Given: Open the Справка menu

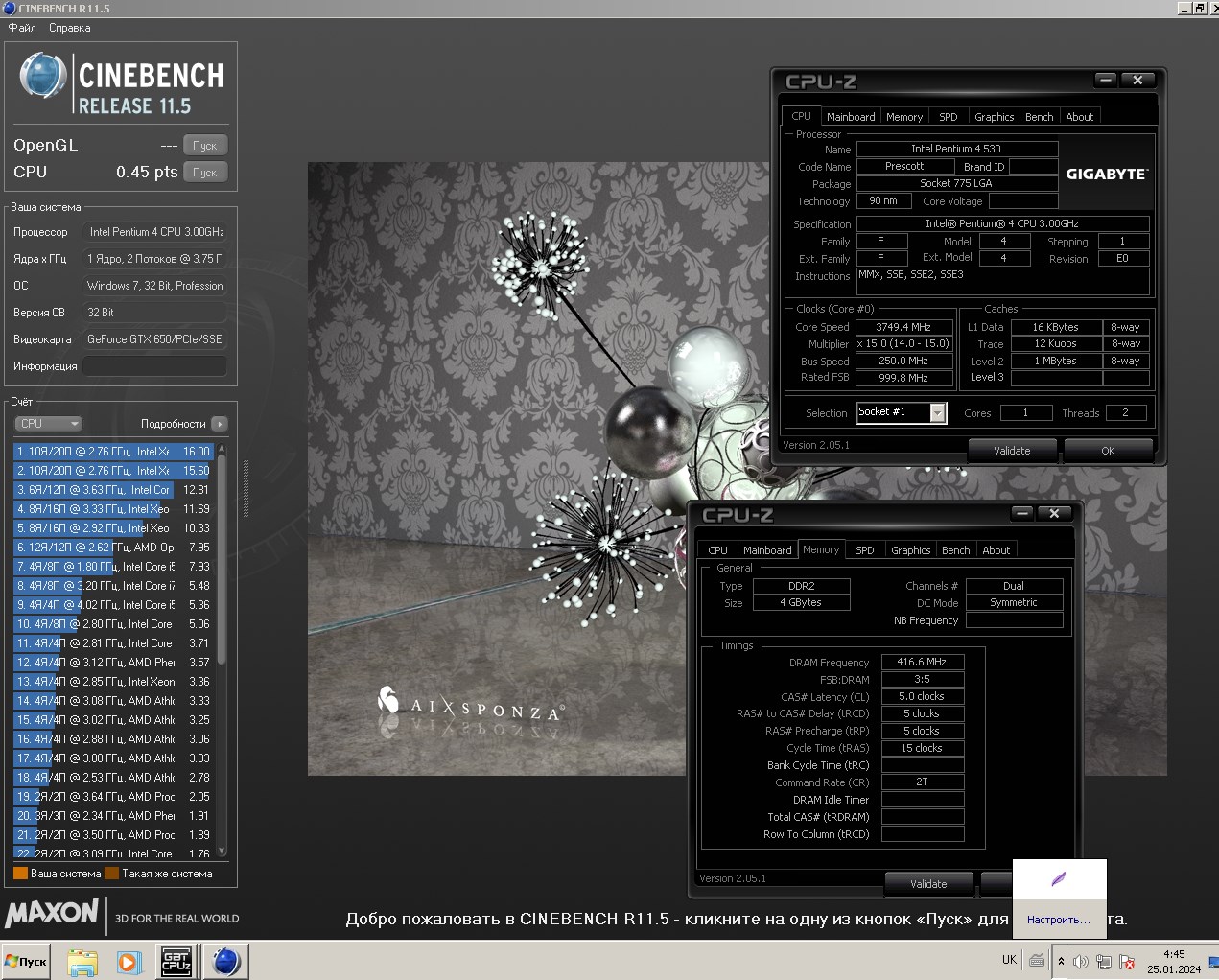Looking at the screenshot, I should click(x=69, y=28).
